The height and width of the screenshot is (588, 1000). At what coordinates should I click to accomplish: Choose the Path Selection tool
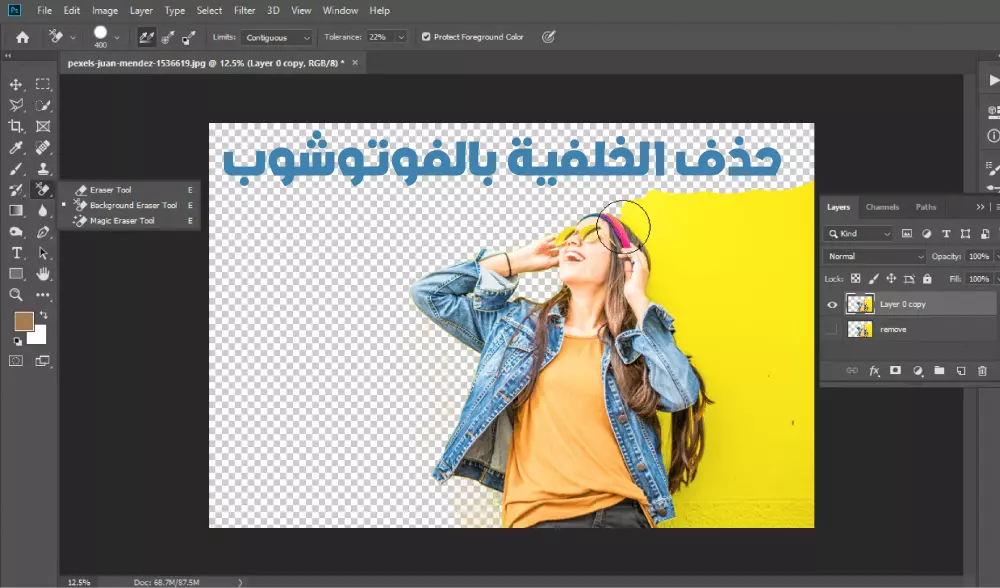pyautogui.click(x=43, y=253)
